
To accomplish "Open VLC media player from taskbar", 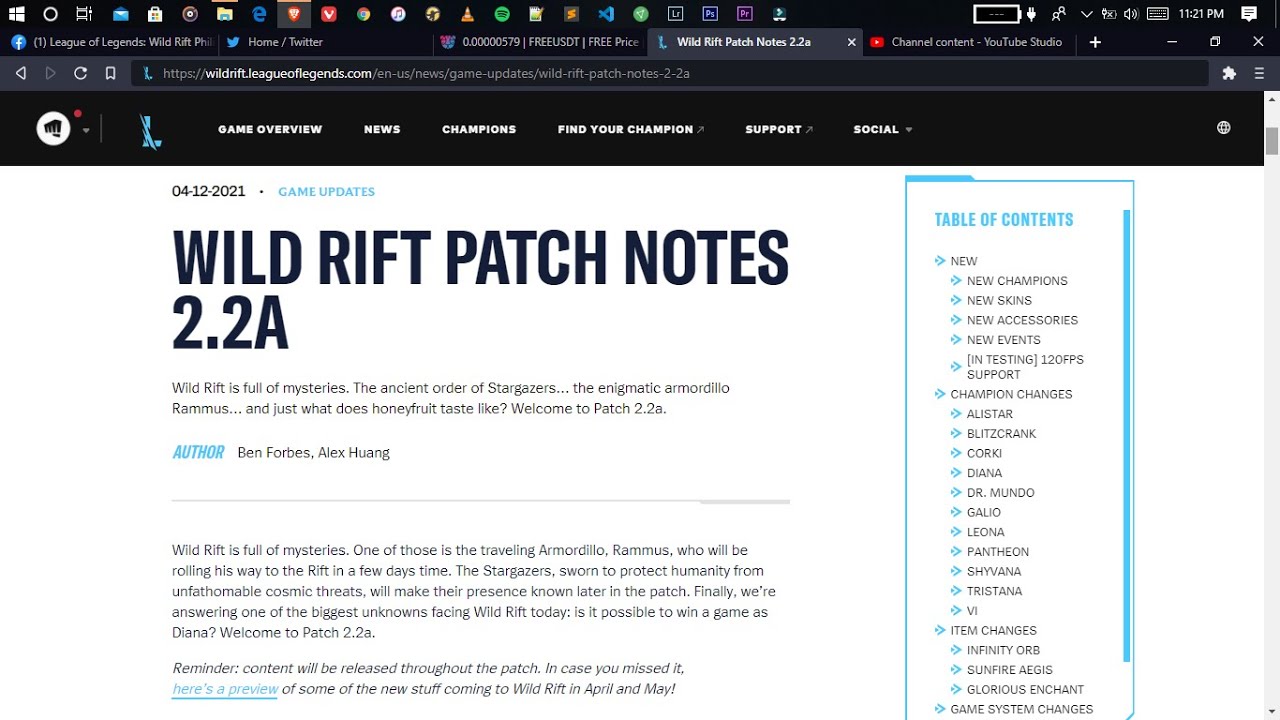I will [x=467, y=14].
